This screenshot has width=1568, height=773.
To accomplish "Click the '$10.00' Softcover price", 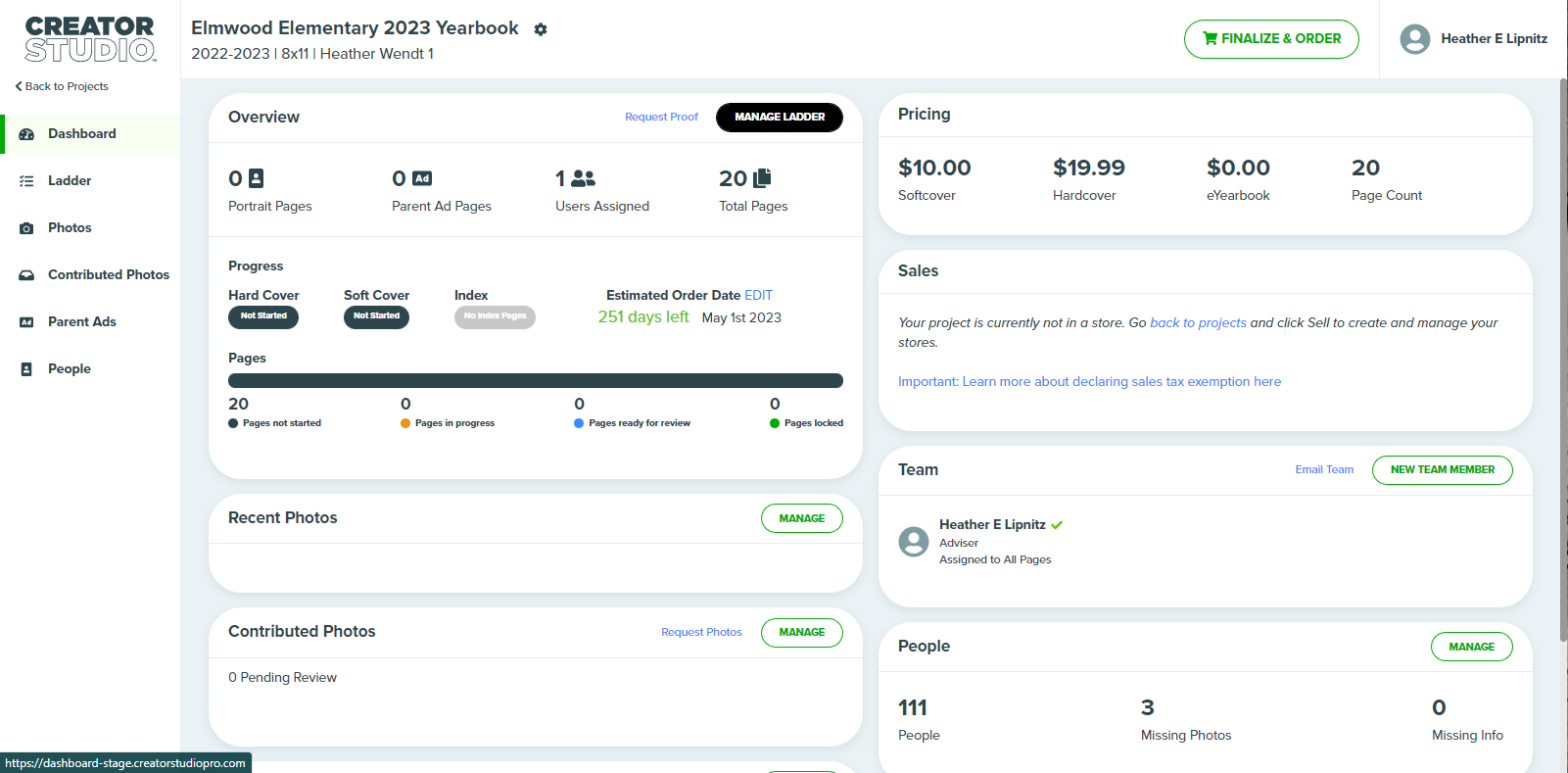I will [x=934, y=168].
